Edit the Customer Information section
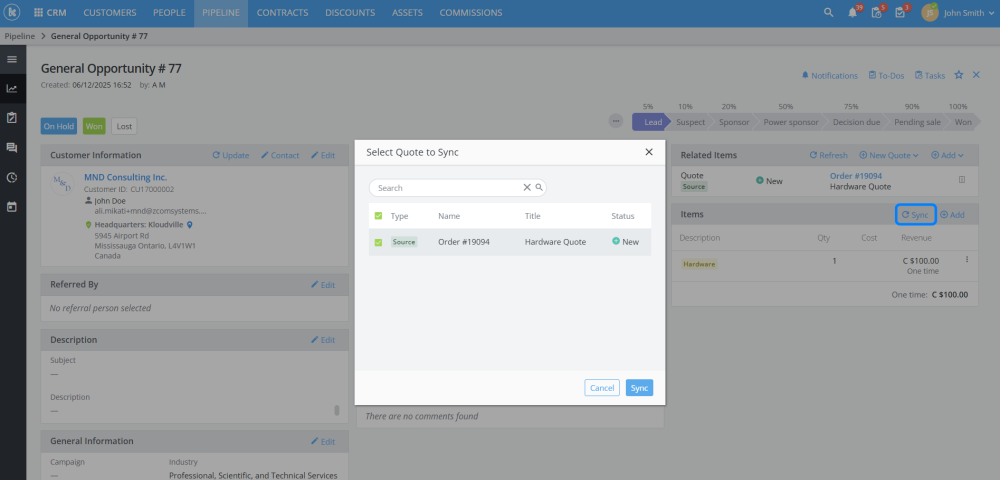This screenshot has width=1000, height=480. coord(323,155)
